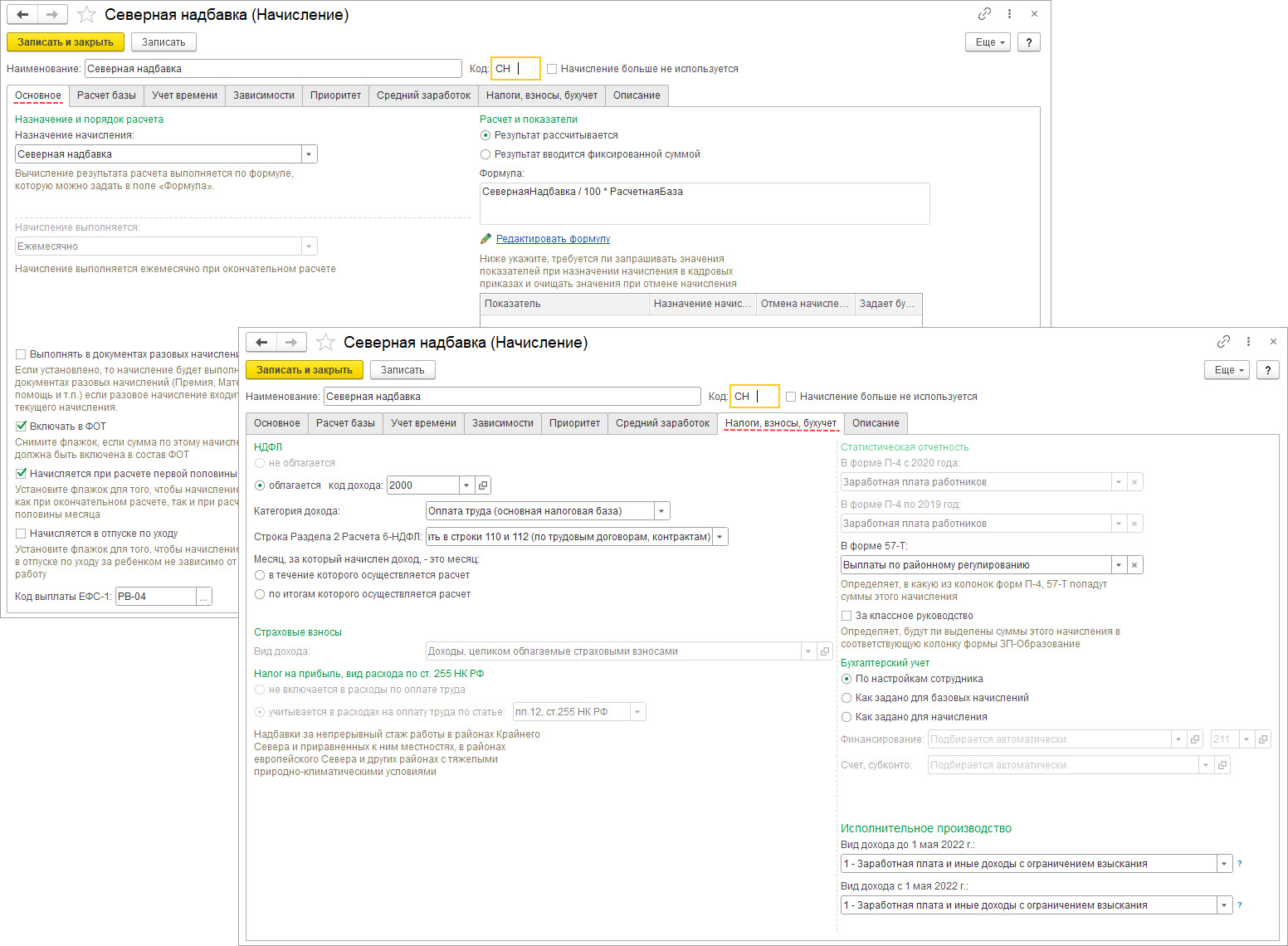This screenshot has width=1288, height=946.
Task: Select По настройкам сотрудника radio
Action: tap(846, 679)
